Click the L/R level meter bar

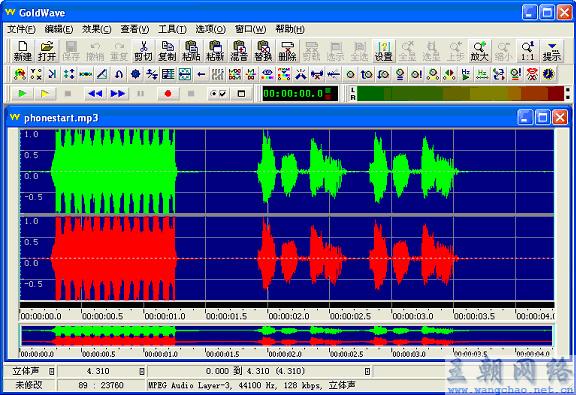click(x=461, y=93)
